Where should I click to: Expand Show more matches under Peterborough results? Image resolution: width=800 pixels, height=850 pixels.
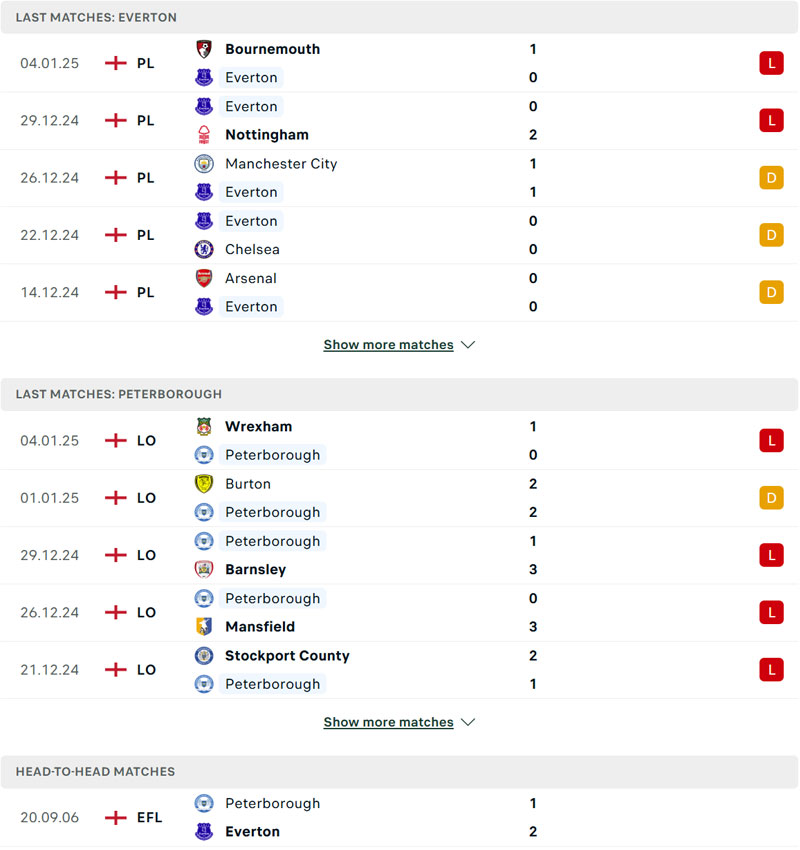[x=389, y=721]
